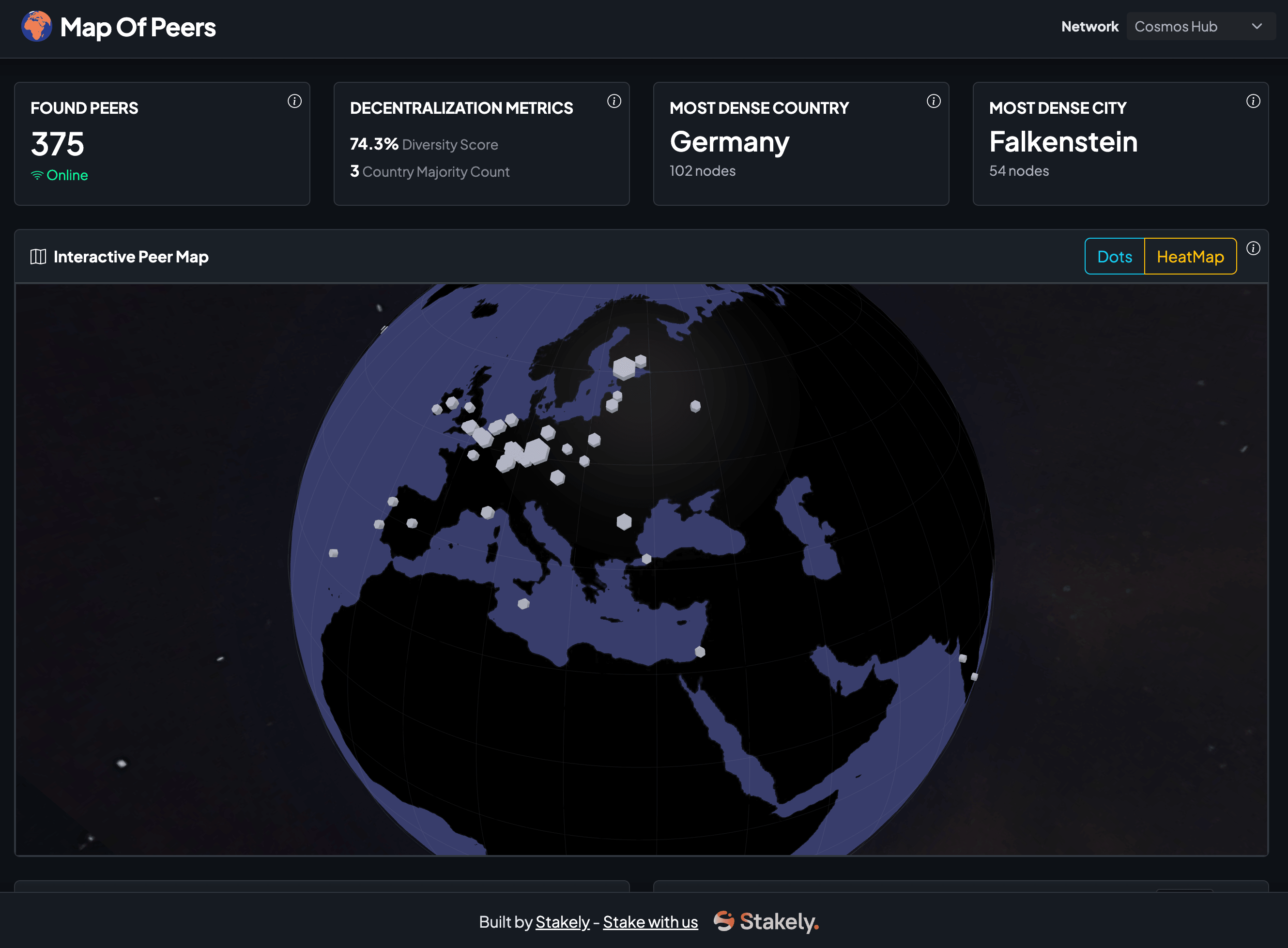Click the Map Of Peers globe logo
The width and height of the screenshot is (1288, 948).
pyautogui.click(x=36, y=27)
